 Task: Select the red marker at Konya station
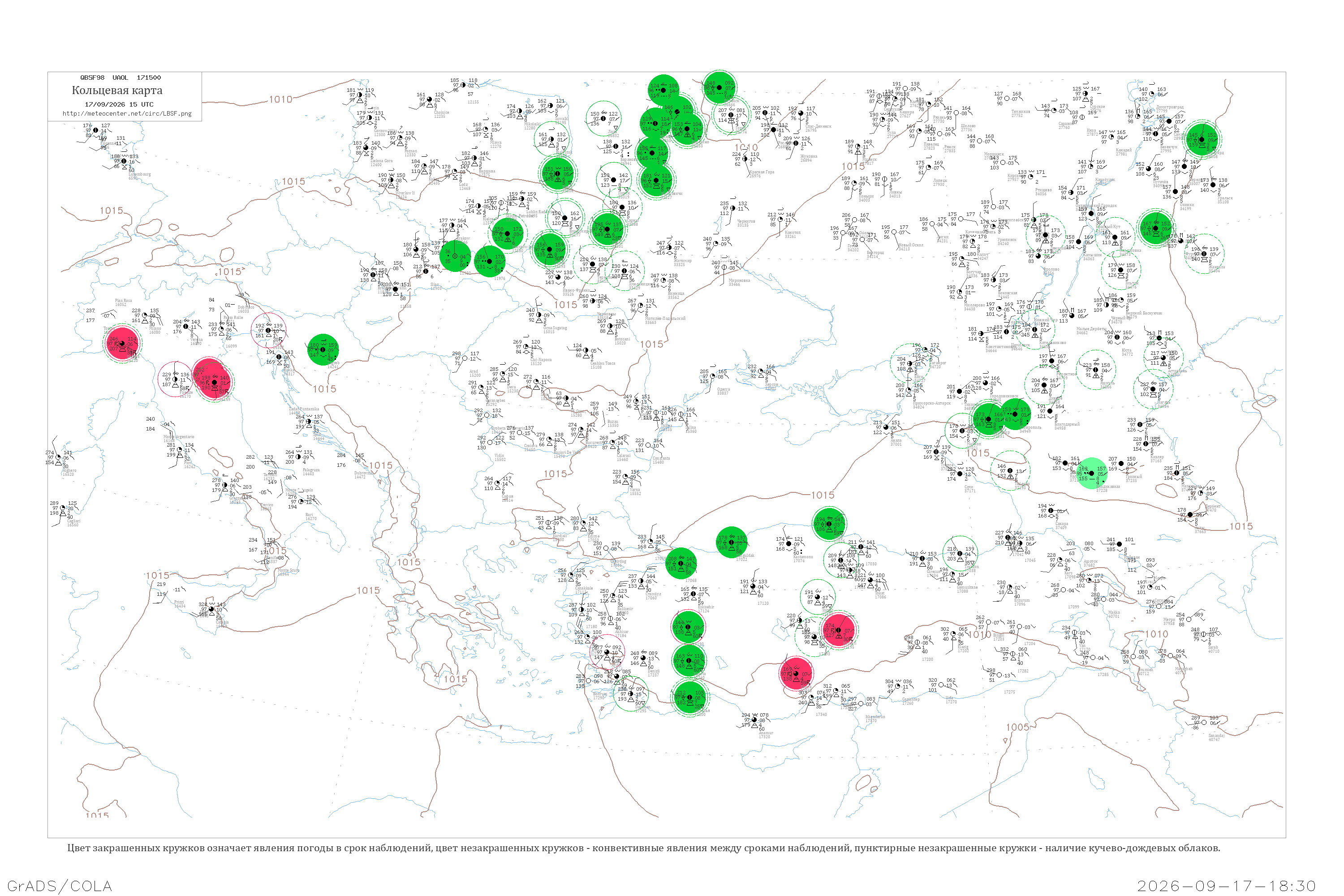click(x=796, y=674)
